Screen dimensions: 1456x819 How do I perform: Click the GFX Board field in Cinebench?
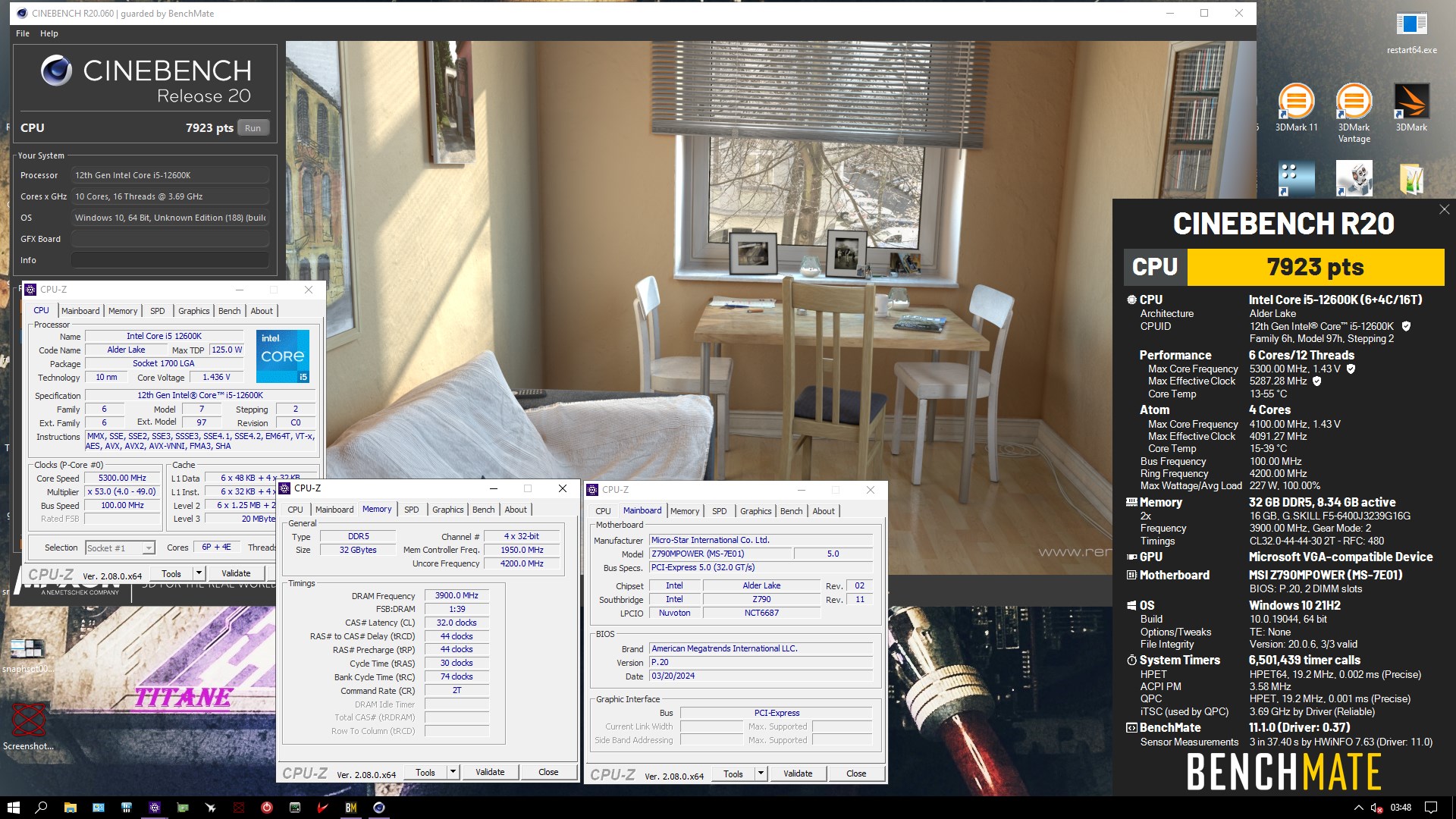point(170,239)
